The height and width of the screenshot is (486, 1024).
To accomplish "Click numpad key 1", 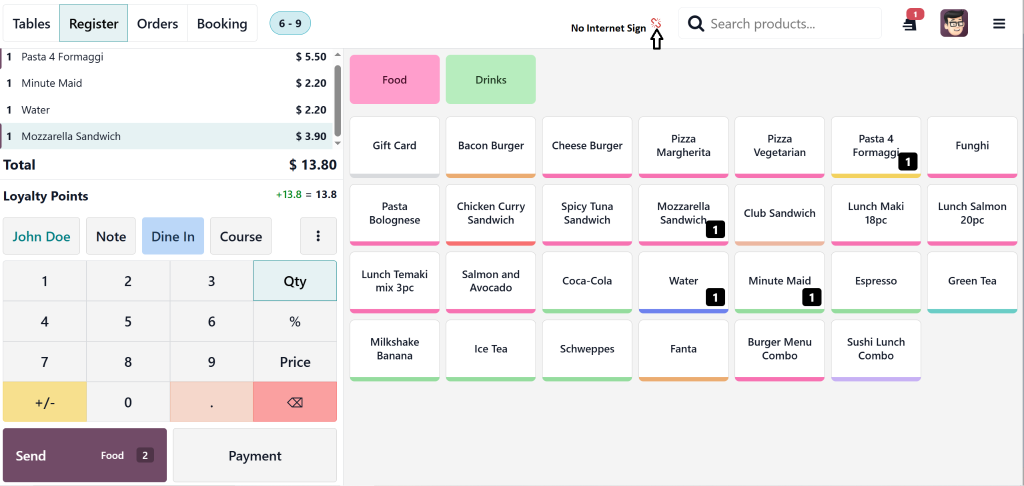I will (44, 282).
